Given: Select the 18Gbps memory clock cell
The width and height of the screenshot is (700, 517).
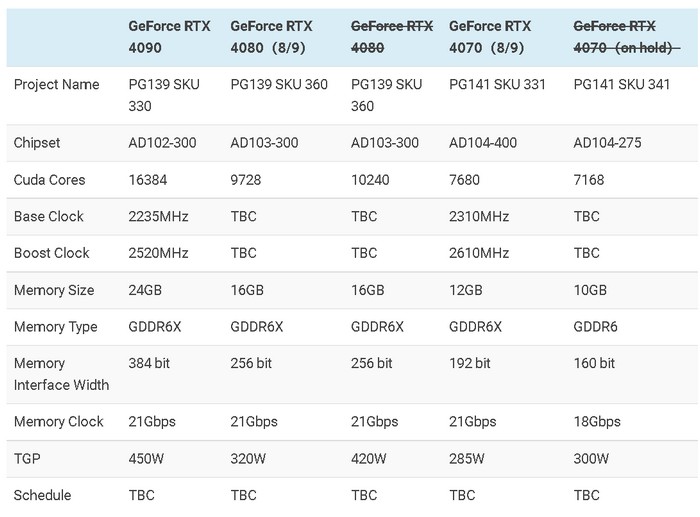Looking at the screenshot, I should 599,422.
